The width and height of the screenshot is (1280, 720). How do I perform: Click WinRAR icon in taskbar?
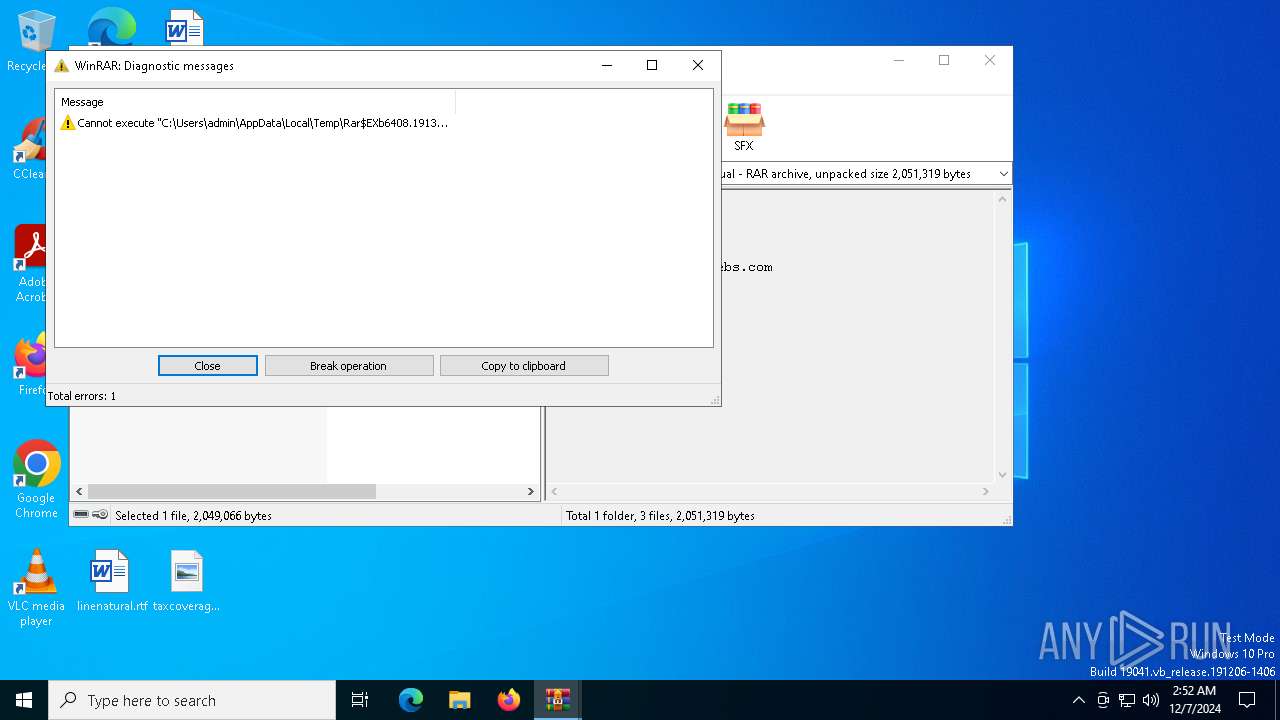tap(558, 700)
